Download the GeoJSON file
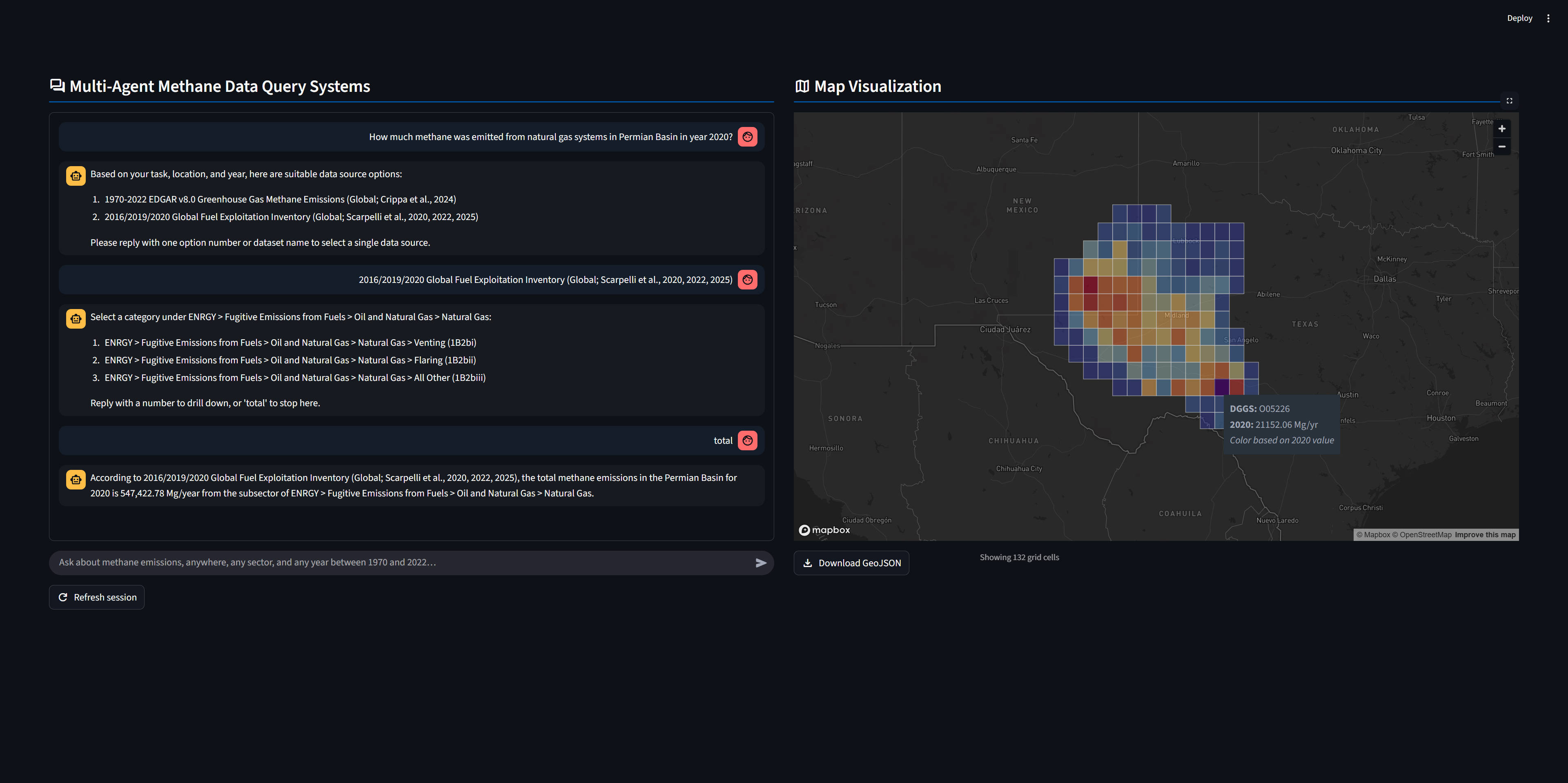Image resolution: width=1568 pixels, height=783 pixels. pyautogui.click(x=851, y=563)
